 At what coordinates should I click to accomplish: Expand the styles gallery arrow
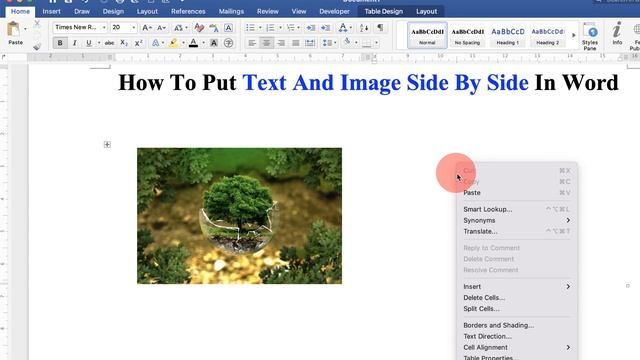click(573, 36)
